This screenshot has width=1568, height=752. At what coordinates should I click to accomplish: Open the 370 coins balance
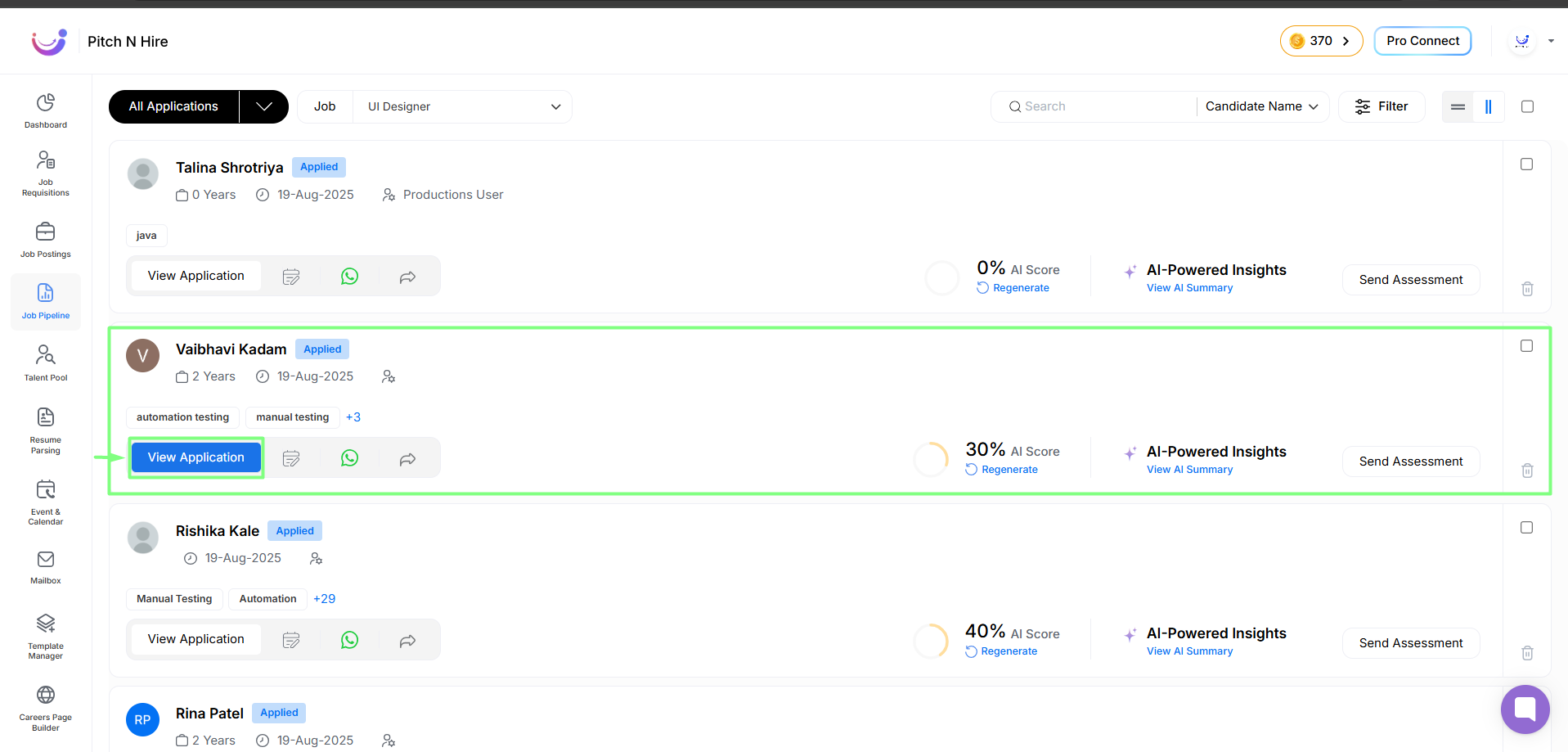click(1321, 41)
